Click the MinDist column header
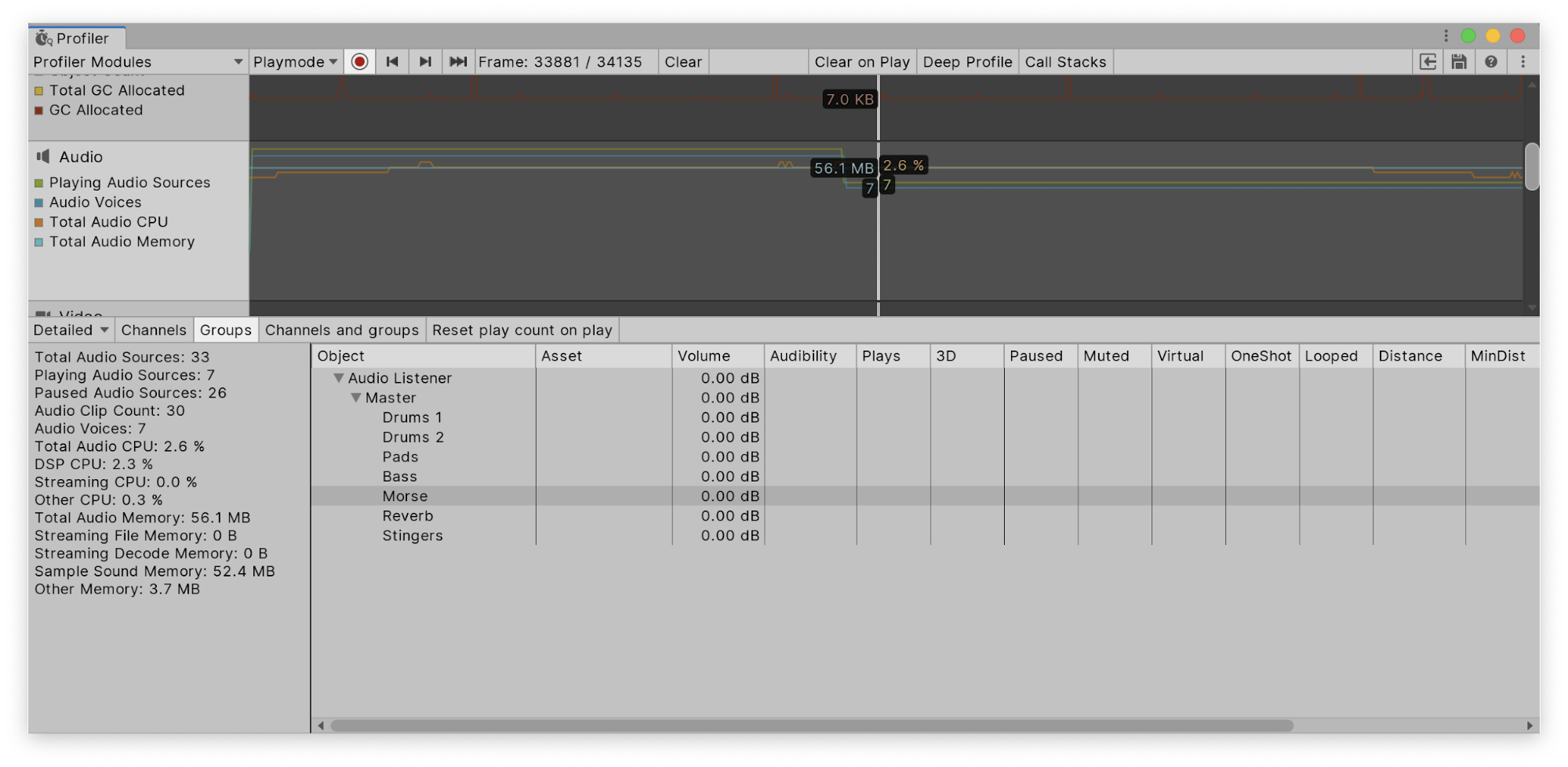Screen dimensions: 1568x767 coord(1501,356)
